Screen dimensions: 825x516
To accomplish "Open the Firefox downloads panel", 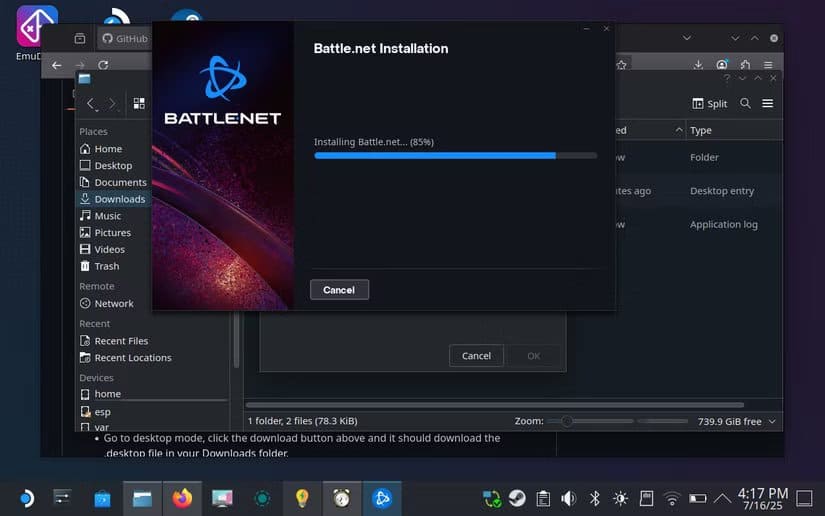I will click(698, 65).
